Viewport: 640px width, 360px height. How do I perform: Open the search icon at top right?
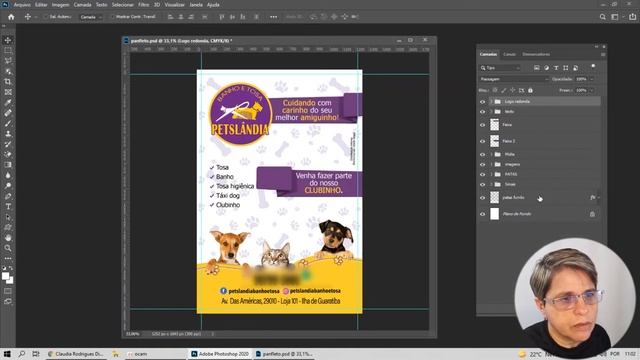click(x=602, y=17)
